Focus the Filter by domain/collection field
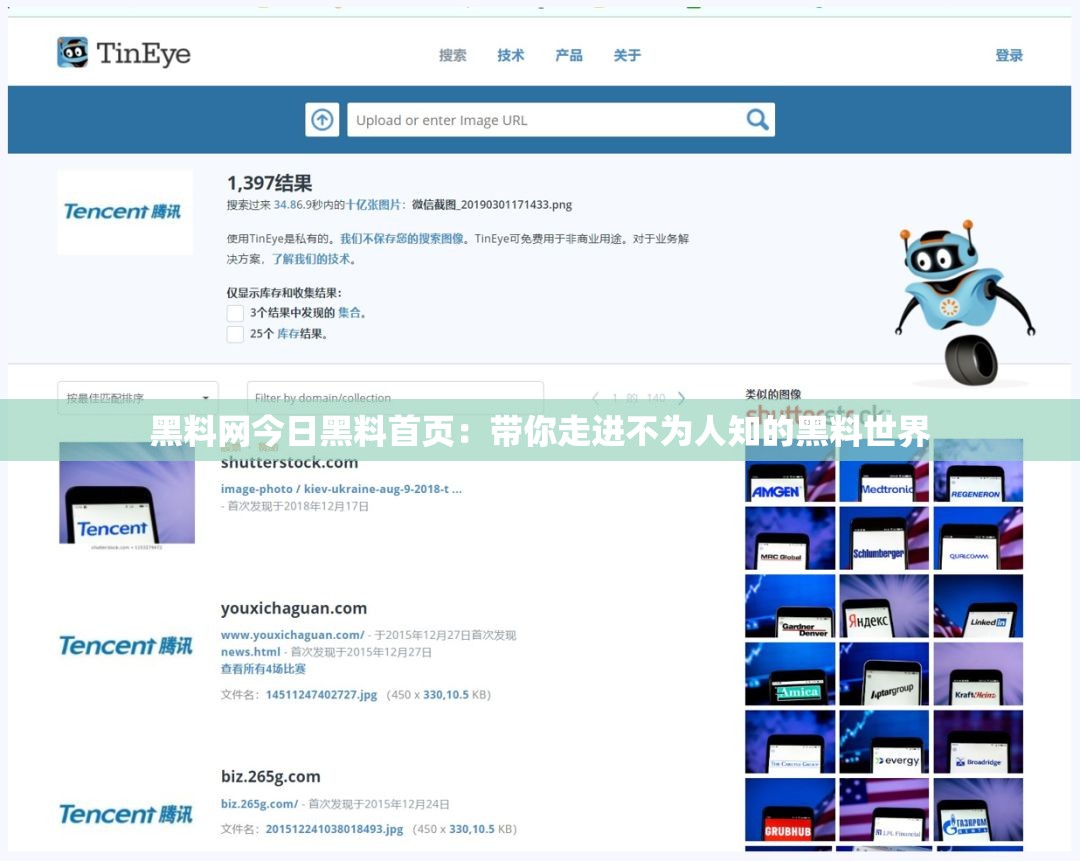 395,397
